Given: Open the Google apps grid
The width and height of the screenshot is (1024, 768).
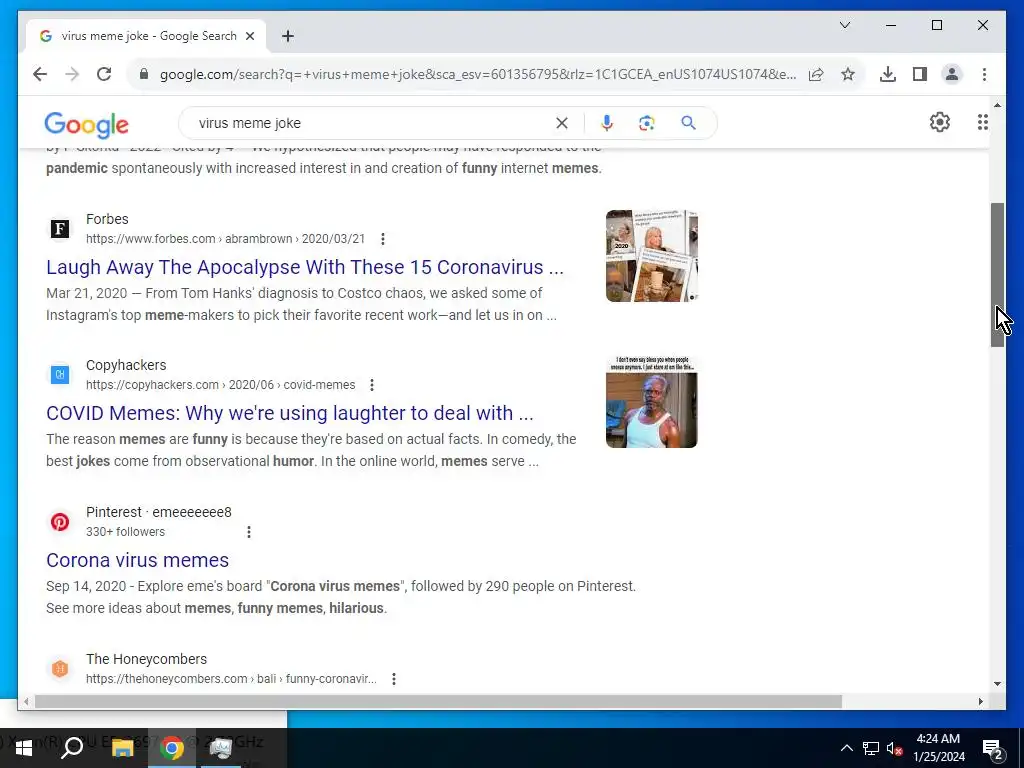Looking at the screenshot, I should (x=982, y=122).
